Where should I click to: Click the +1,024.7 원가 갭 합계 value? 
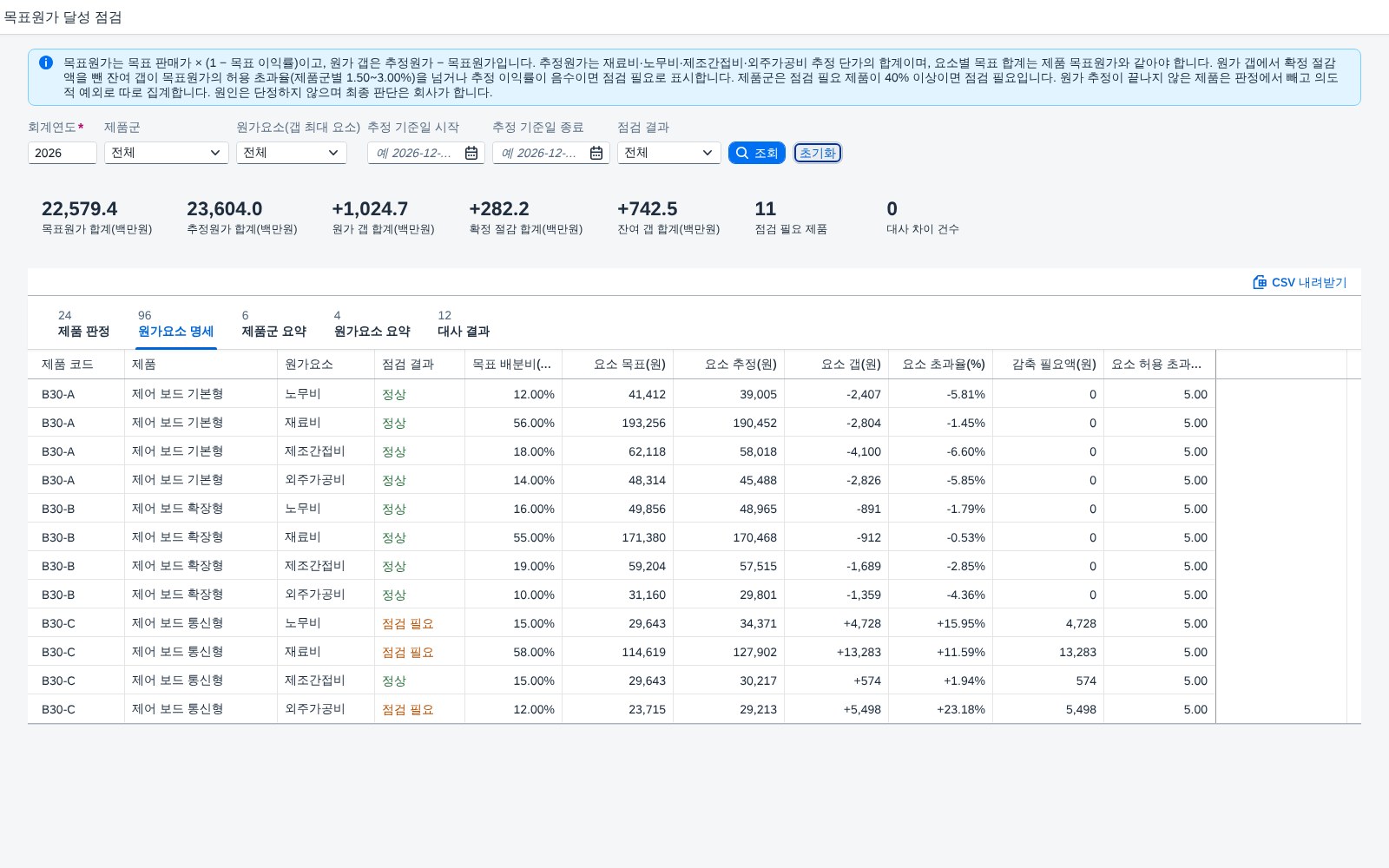(370, 209)
